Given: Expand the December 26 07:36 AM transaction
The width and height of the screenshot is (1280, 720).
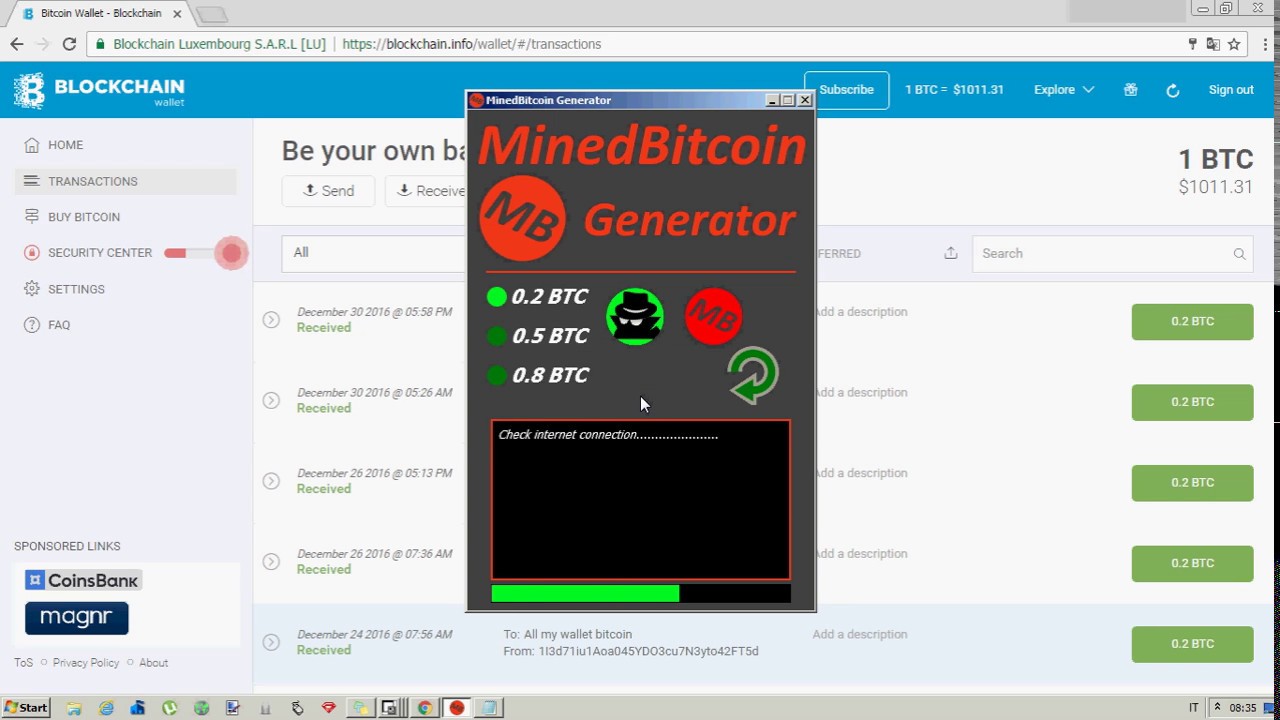Looking at the screenshot, I should pos(271,562).
